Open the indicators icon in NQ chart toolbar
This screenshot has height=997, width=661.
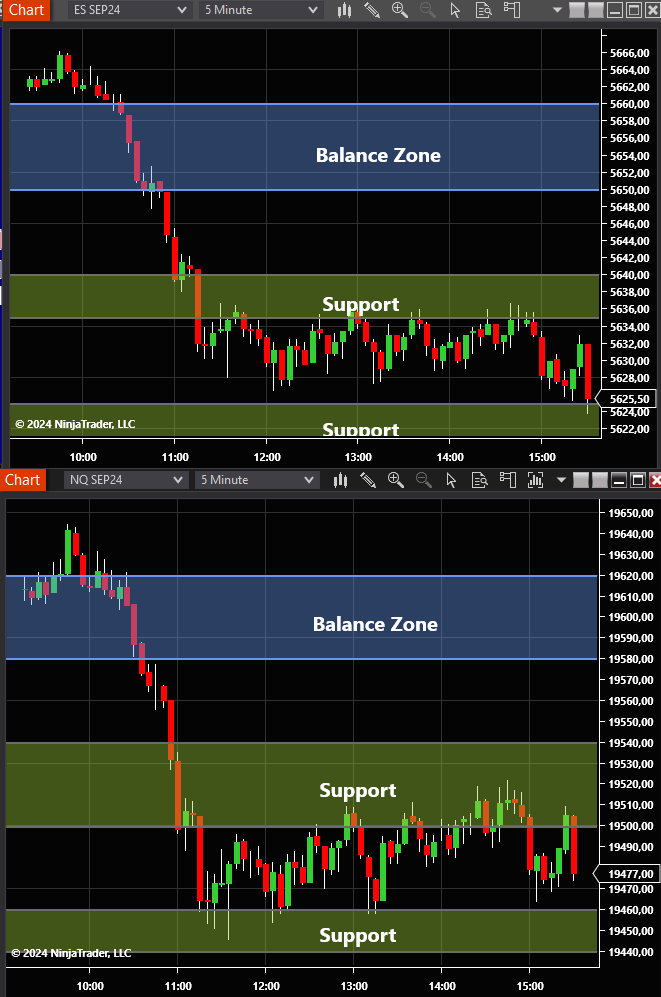pyautogui.click(x=536, y=480)
